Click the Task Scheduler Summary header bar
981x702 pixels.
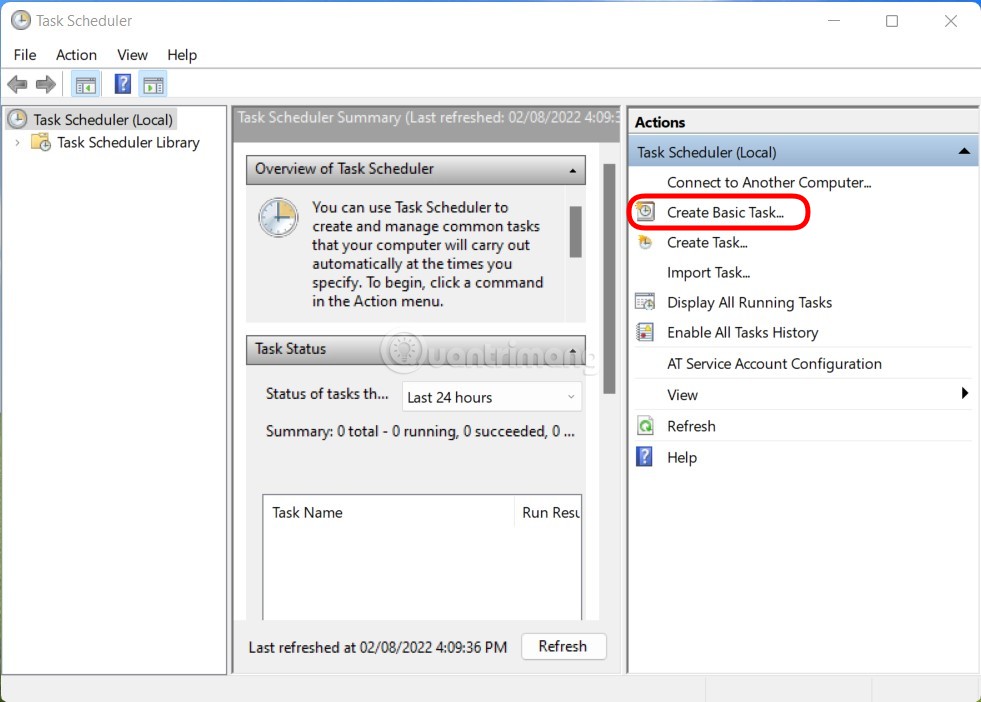coord(426,123)
